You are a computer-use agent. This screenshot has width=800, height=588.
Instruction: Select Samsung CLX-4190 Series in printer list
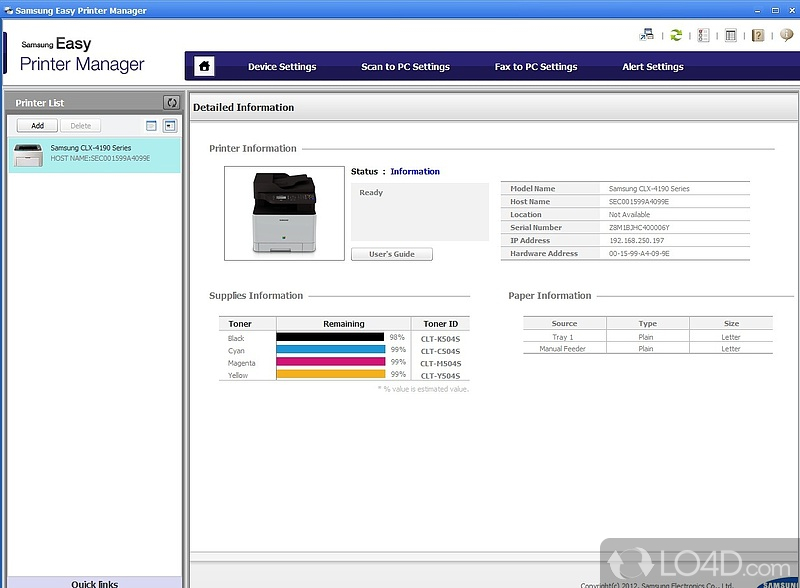[94, 153]
